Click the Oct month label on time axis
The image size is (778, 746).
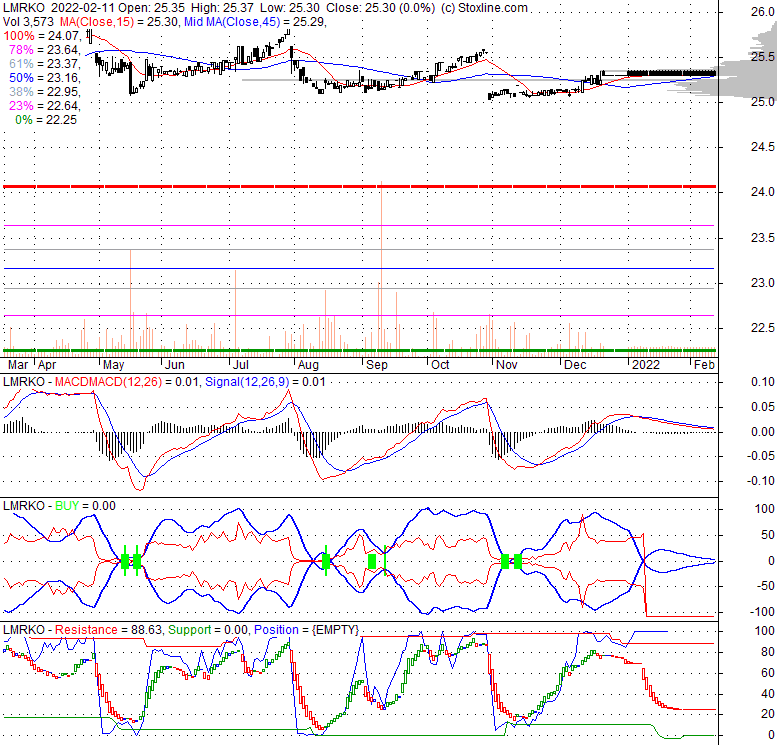[x=440, y=365]
